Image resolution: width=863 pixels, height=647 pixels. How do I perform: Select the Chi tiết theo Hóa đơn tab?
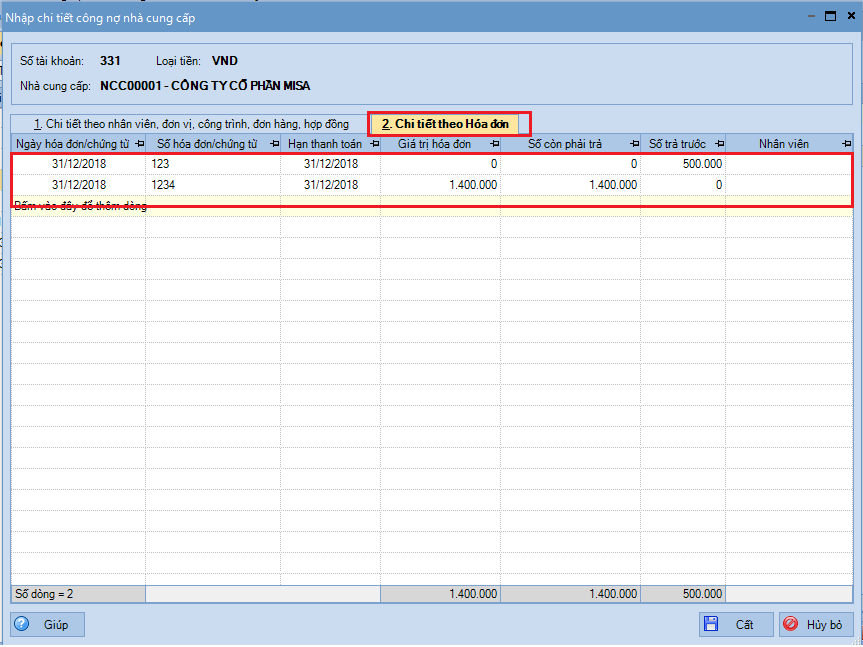445,124
